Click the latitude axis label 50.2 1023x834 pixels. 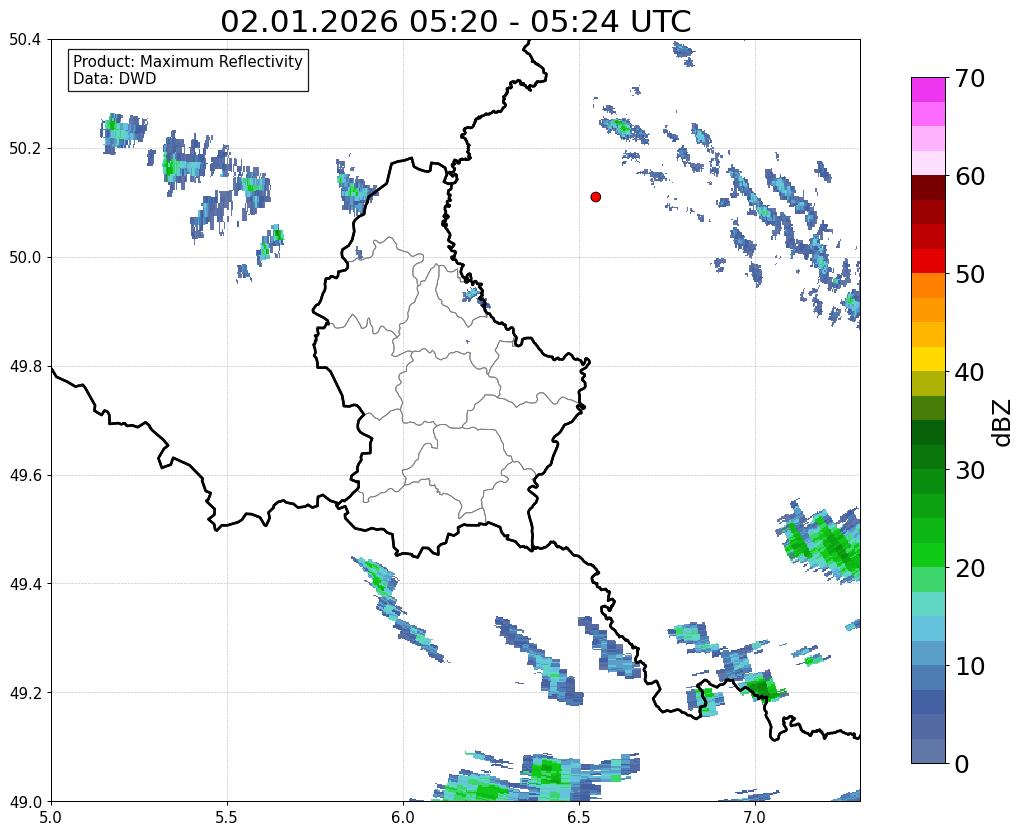pyautogui.click(x=25, y=149)
